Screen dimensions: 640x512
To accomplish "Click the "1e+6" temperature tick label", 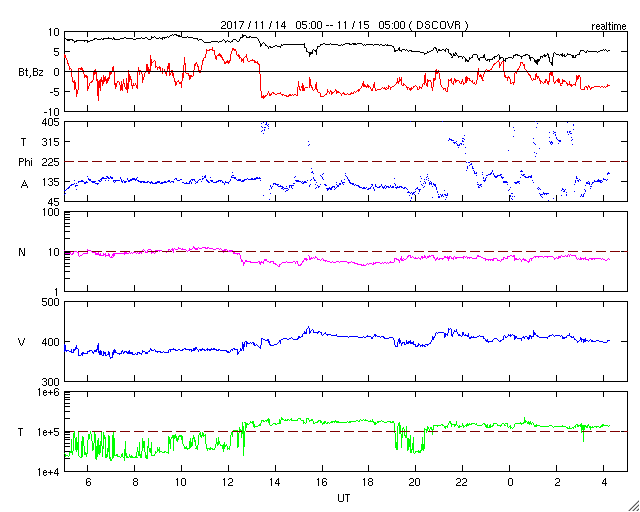I will pos(49,392).
